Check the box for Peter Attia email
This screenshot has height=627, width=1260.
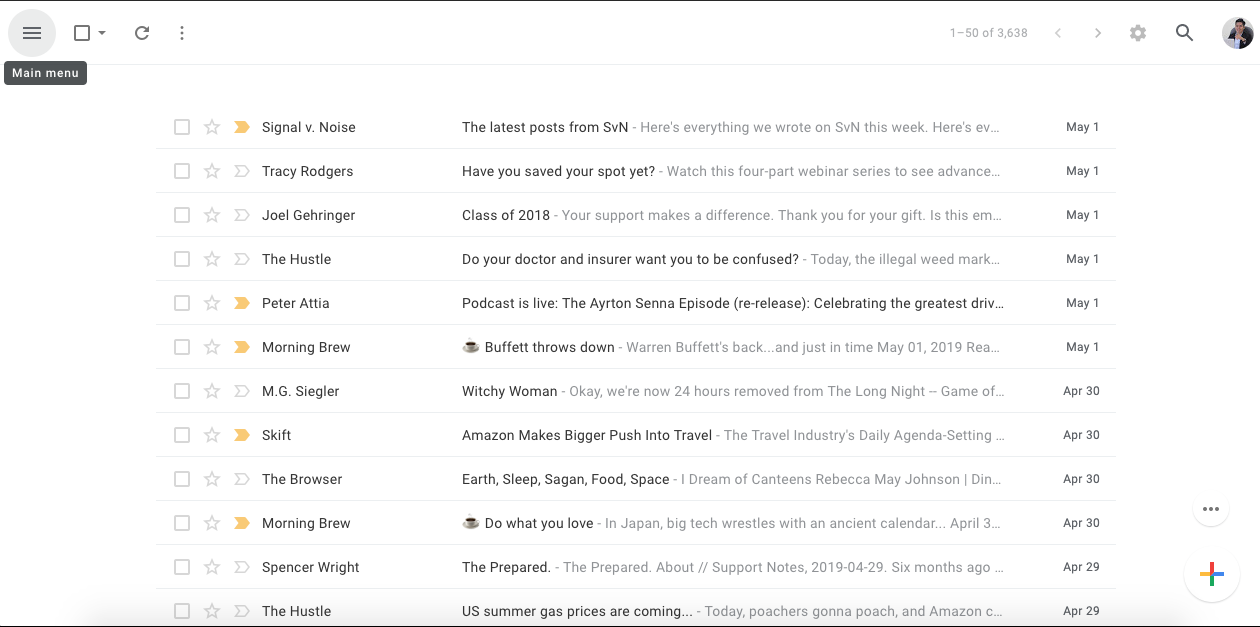tap(182, 303)
